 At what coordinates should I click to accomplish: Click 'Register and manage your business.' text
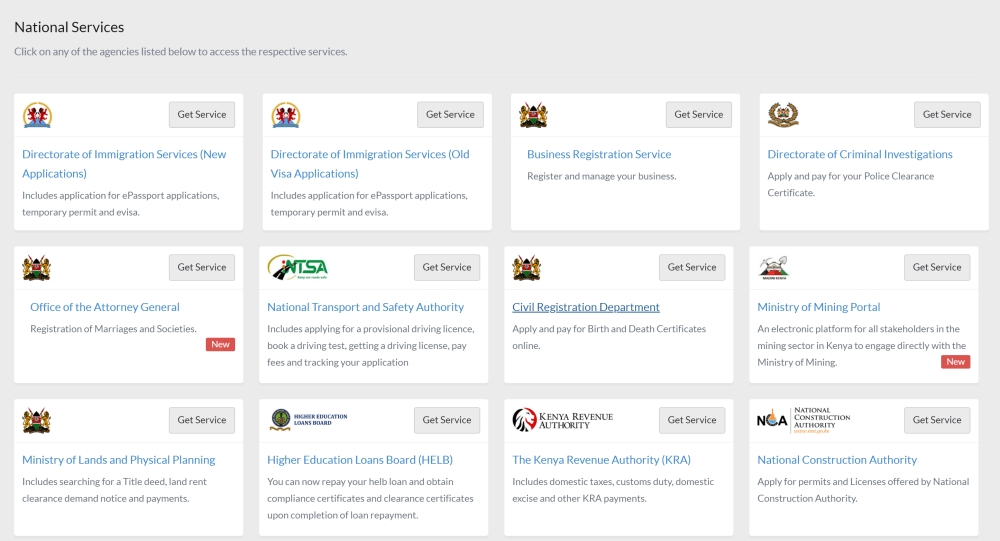pos(601,176)
